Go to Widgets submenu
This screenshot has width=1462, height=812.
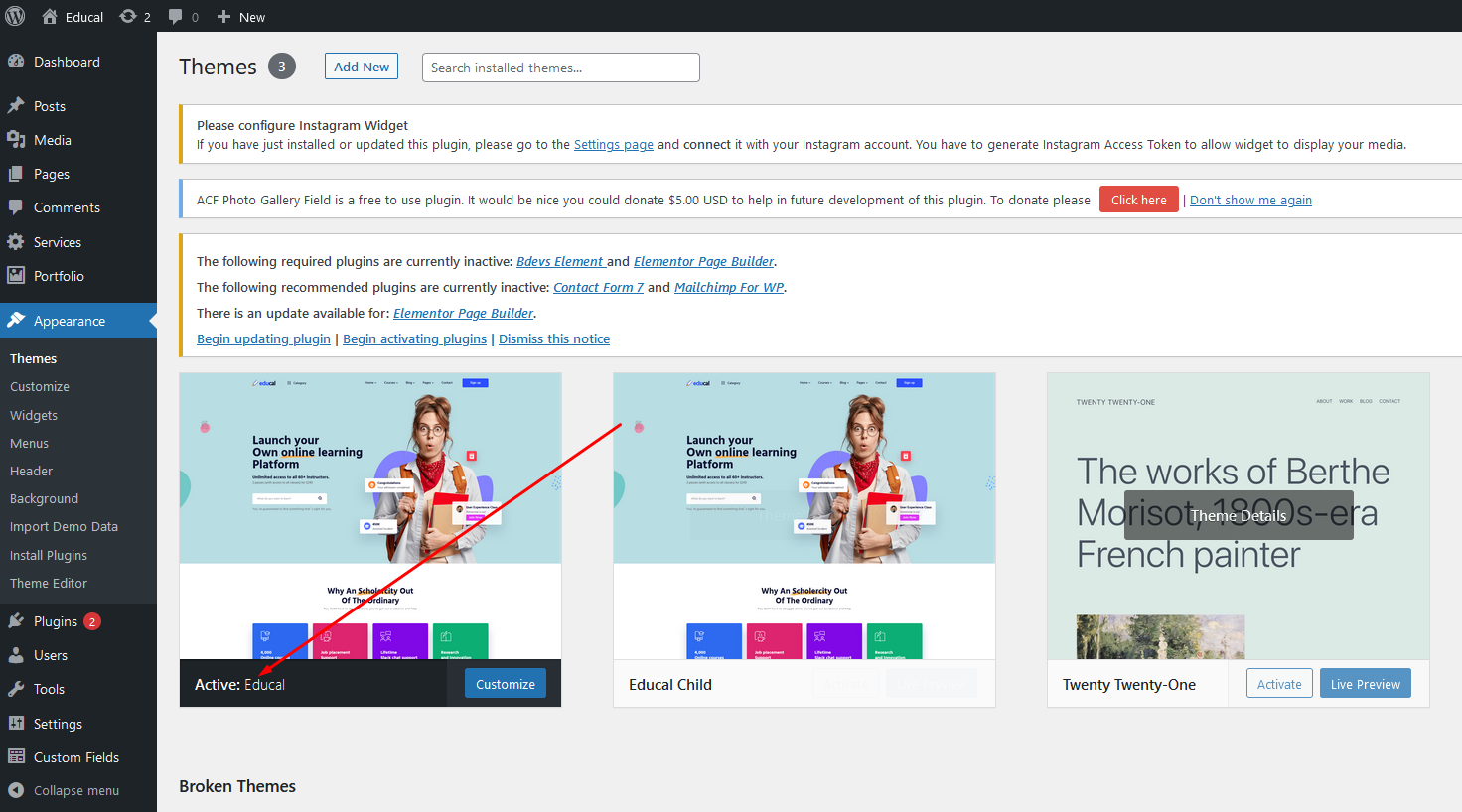coord(34,415)
